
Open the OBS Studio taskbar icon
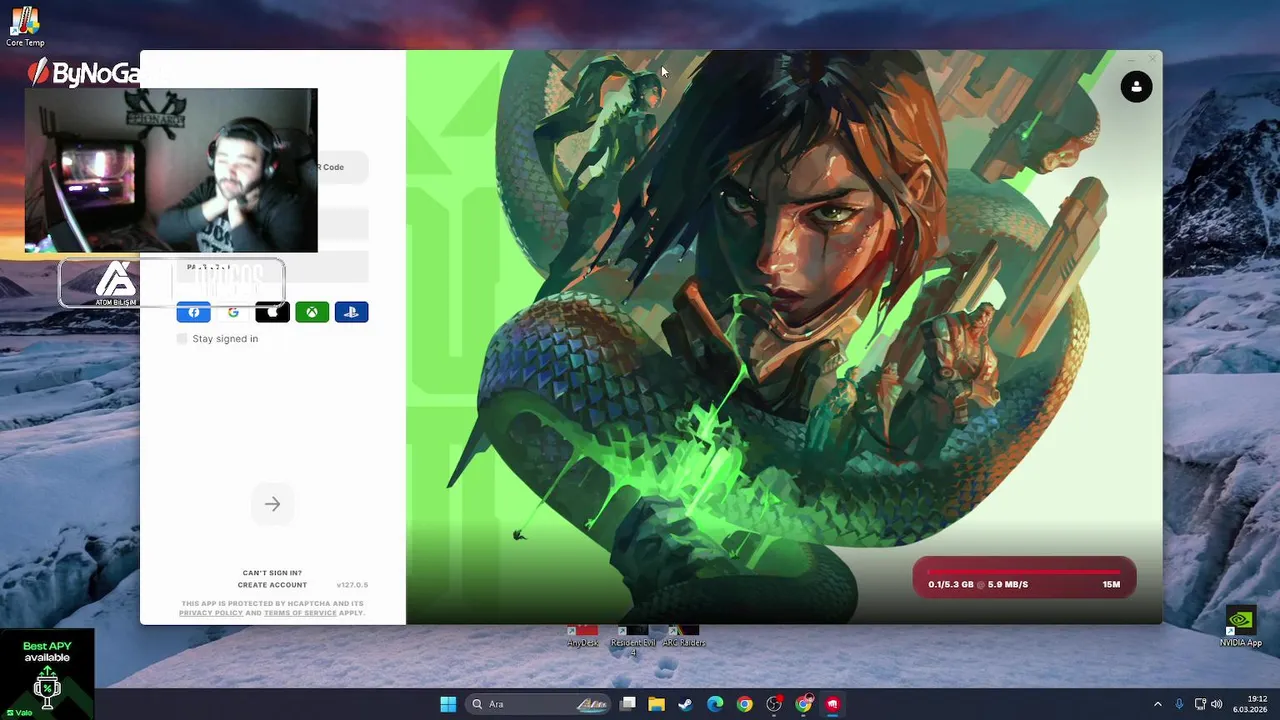[x=774, y=704]
